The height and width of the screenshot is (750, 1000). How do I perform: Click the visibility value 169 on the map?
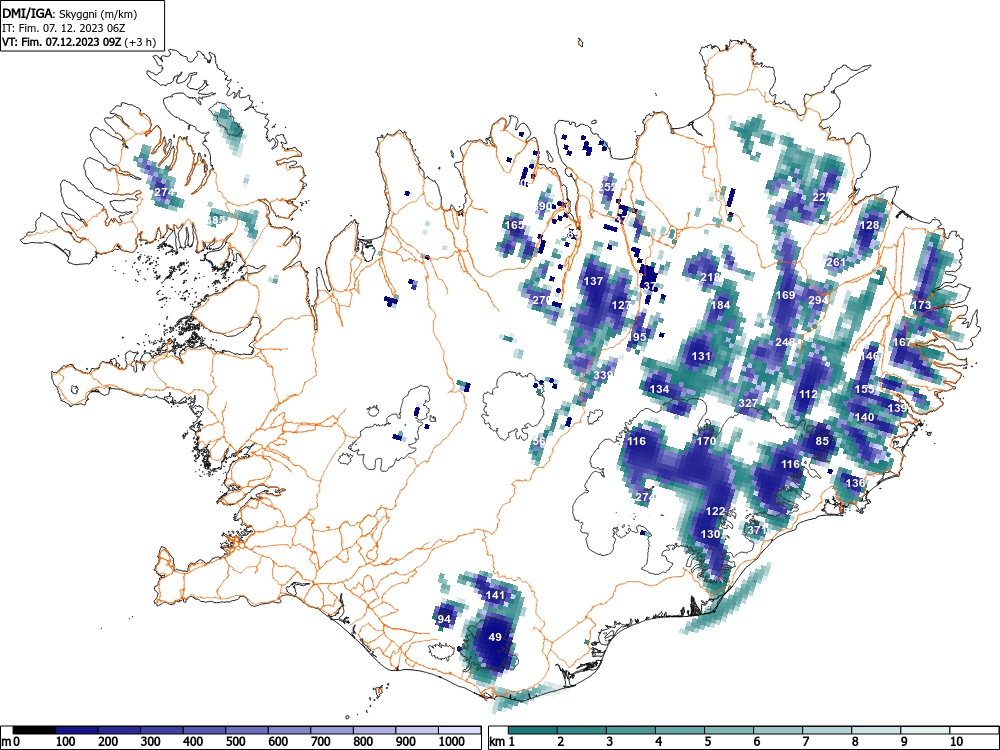786,295
